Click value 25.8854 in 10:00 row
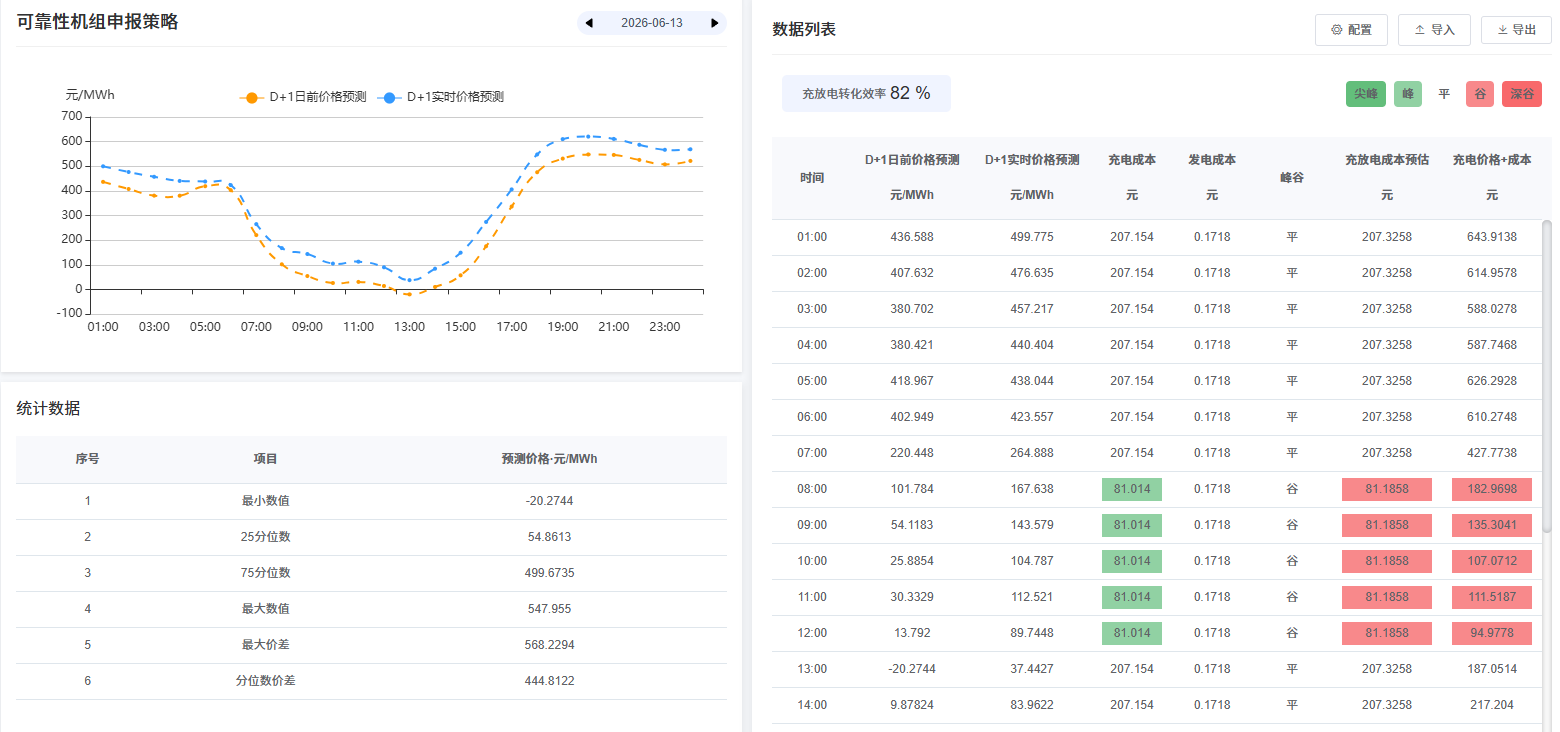Screen dimensions: 1560x732 pos(912,561)
